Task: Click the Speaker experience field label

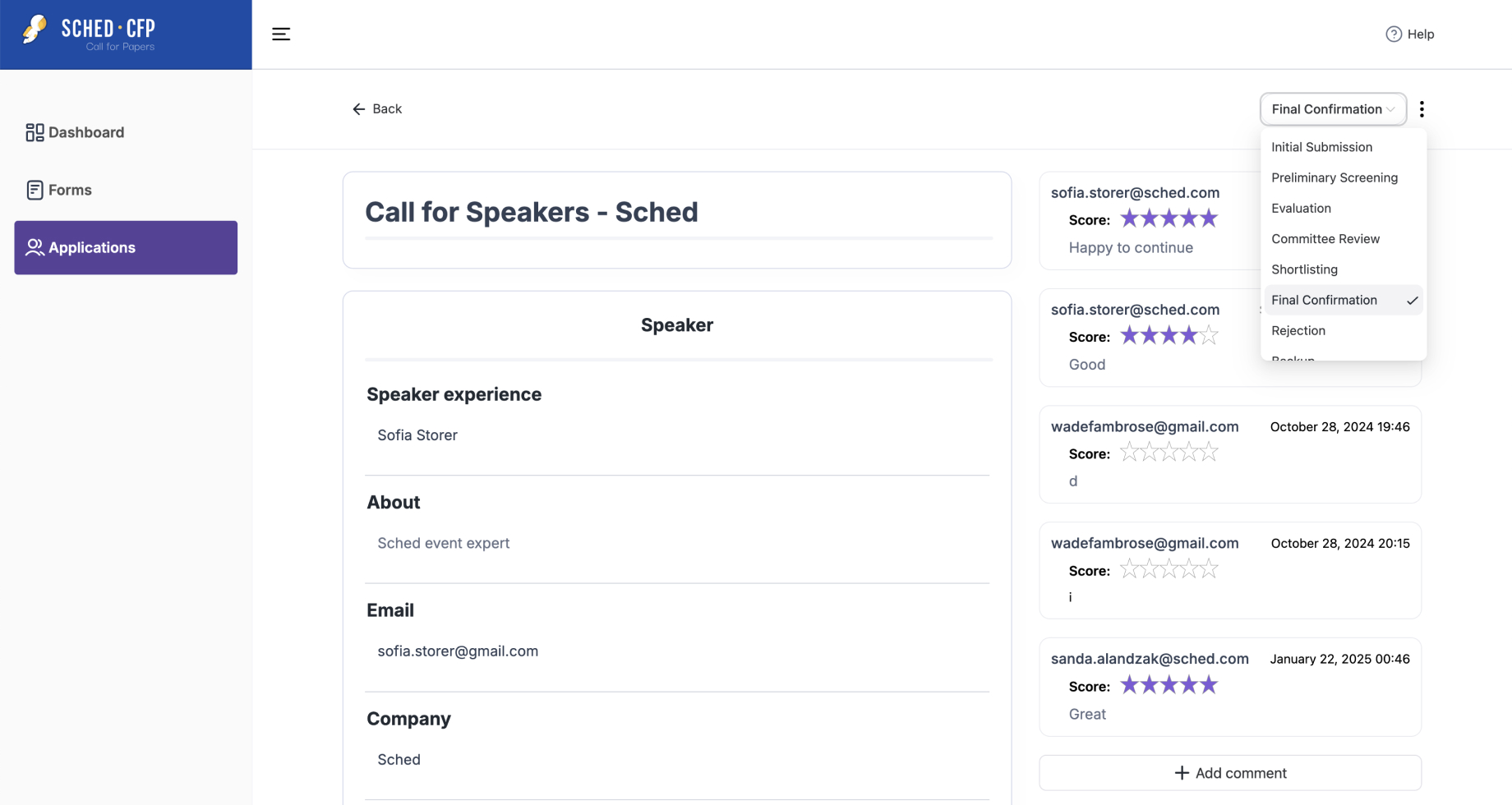Action: click(x=454, y=394)
